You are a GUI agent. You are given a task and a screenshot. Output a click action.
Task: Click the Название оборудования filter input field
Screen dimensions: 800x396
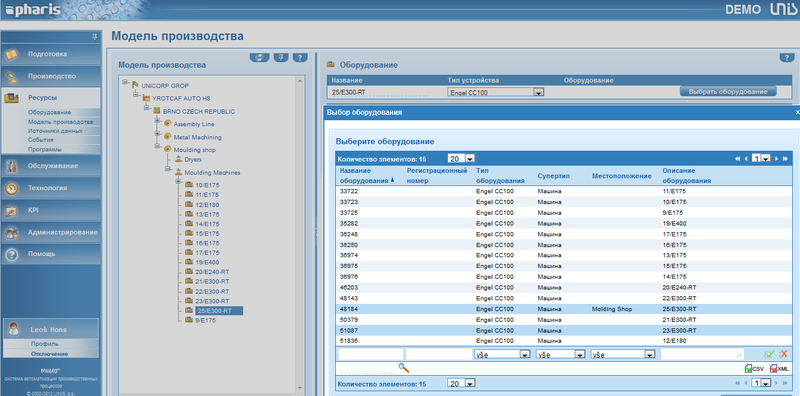click(x=370, y=354)
